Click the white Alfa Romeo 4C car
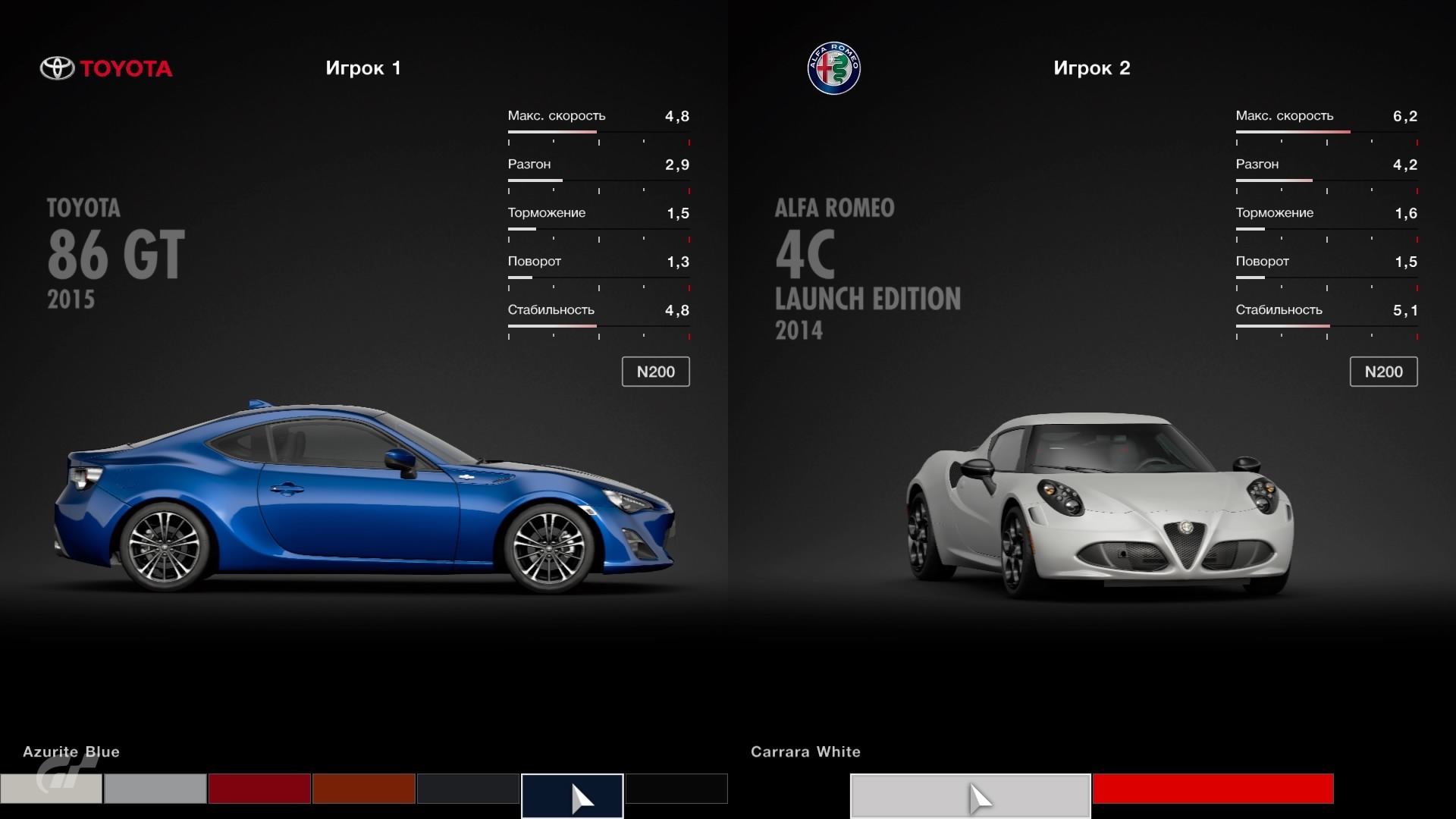Screen dimensions: 1456x819 click(1100, 504)
